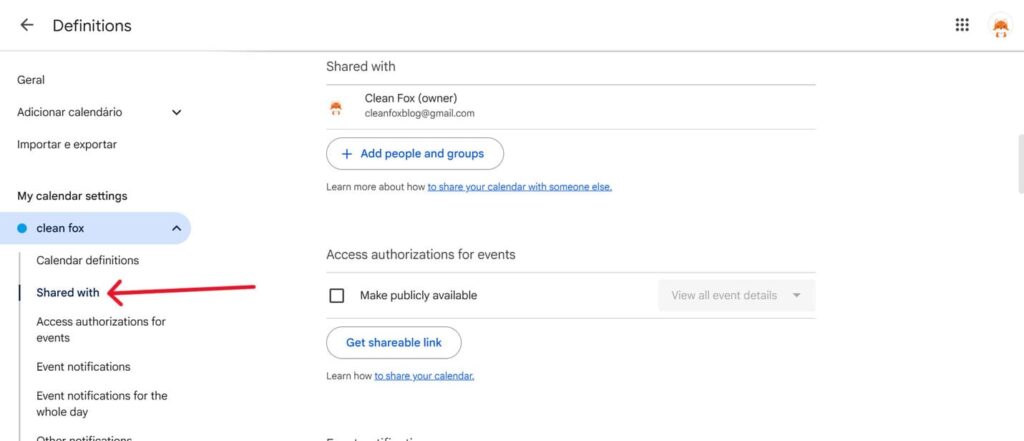Open the share your calendar with someone else link
The image size is (1024, 441).
point(520,187)
